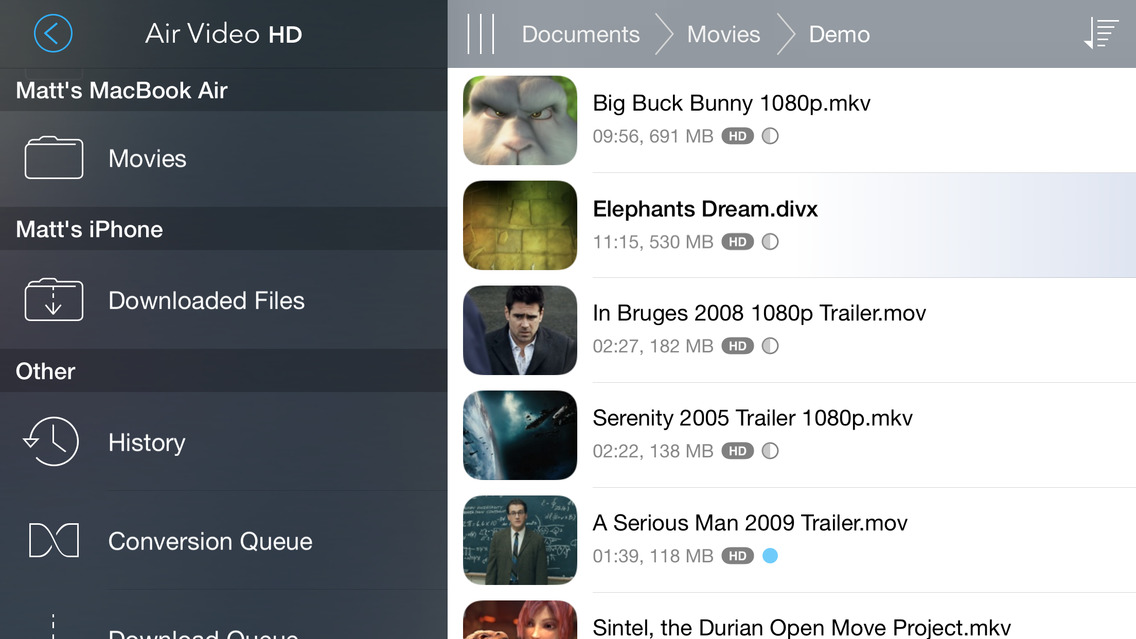Tap the blue back arrow button
The image size is (1136, 639).
53,34
